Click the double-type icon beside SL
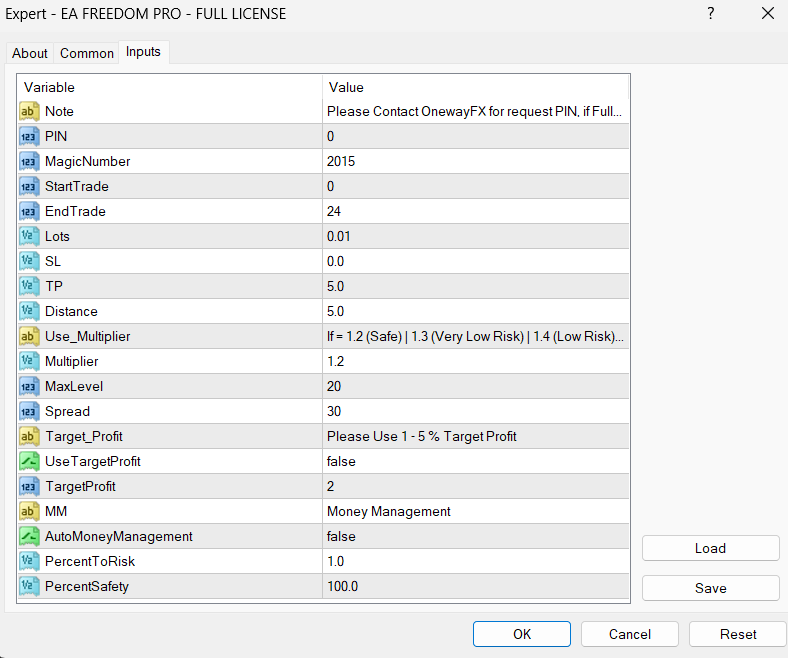This screenshot has height=658, width=788. coord(29,261)
